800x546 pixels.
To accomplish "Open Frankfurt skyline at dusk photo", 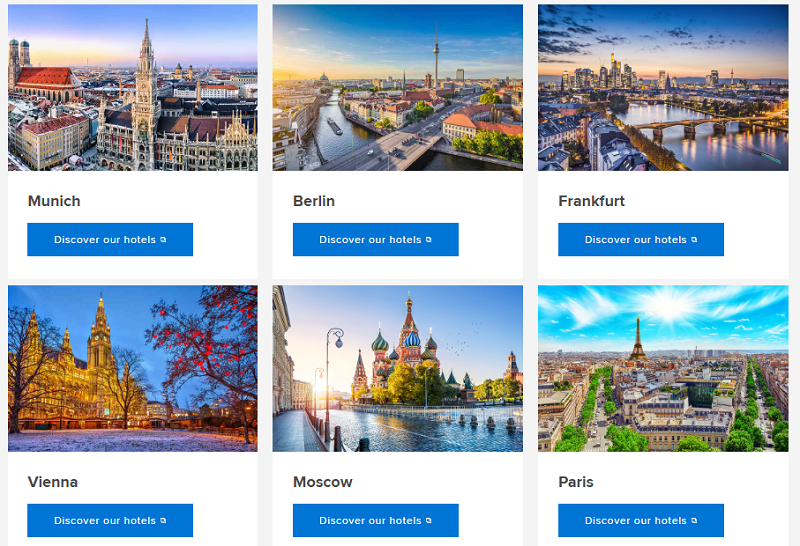I will [x=663, y=87].
